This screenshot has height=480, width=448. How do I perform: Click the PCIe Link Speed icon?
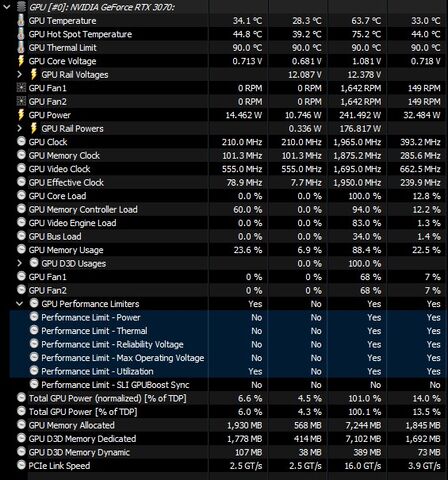[x=21, y=465]
